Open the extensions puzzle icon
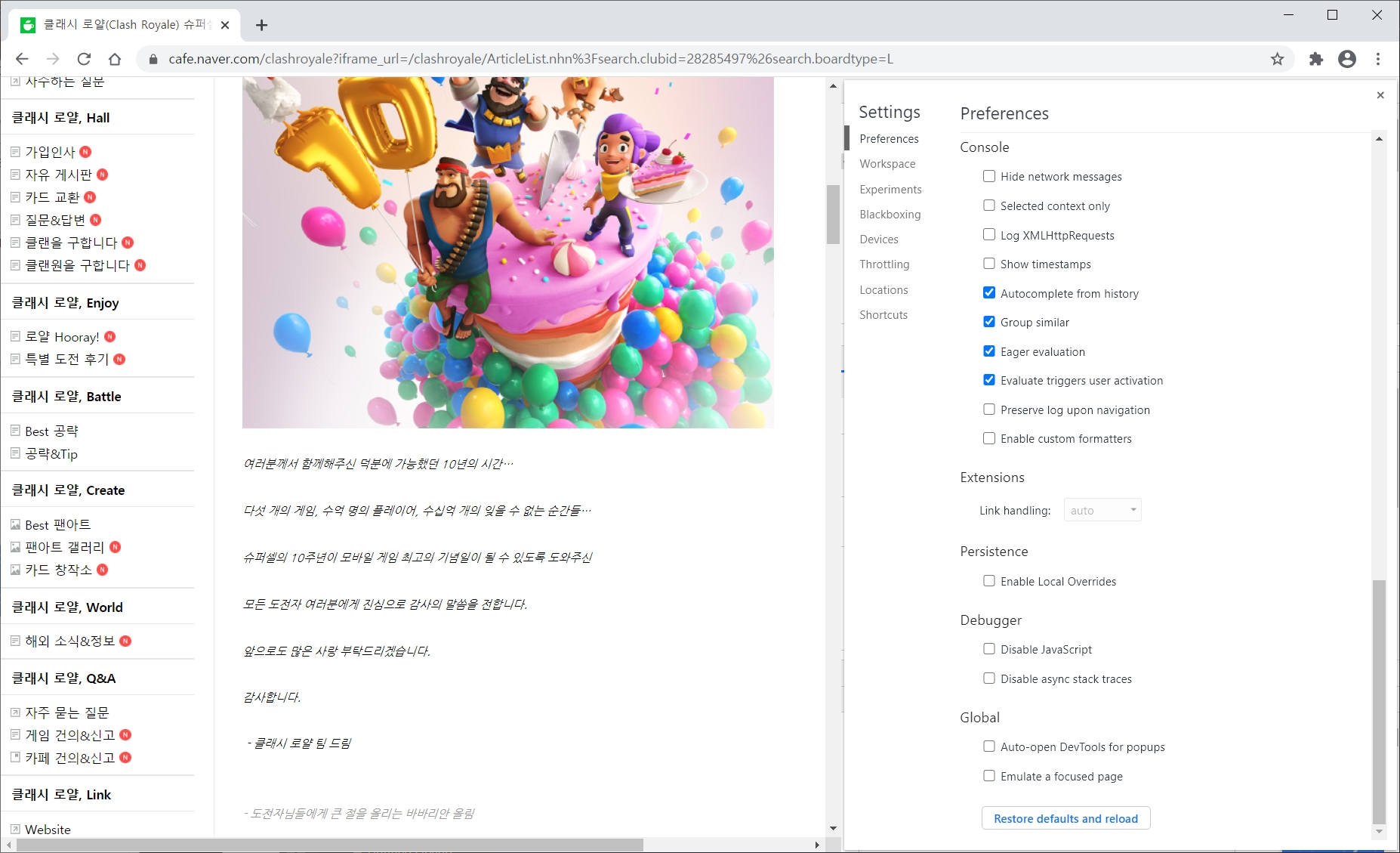The image size is (1400, 853). tap(1316, 59)
